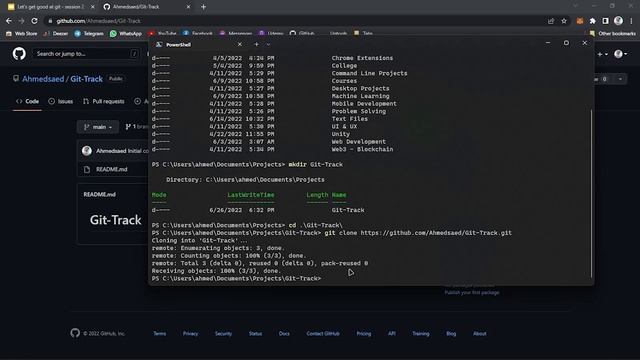Viewport: 640px width, 360px height.
Task: Open the Chrome extensions puzzle icon
Action: click(593, 21)
